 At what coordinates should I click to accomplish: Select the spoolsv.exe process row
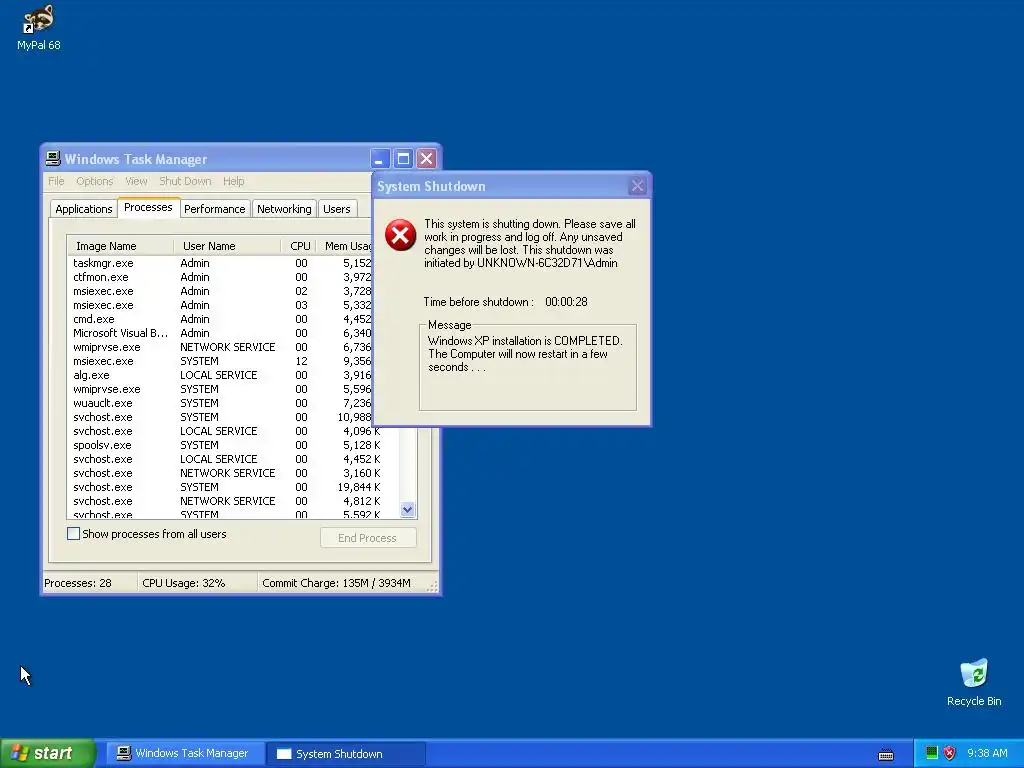pos(234,445)
